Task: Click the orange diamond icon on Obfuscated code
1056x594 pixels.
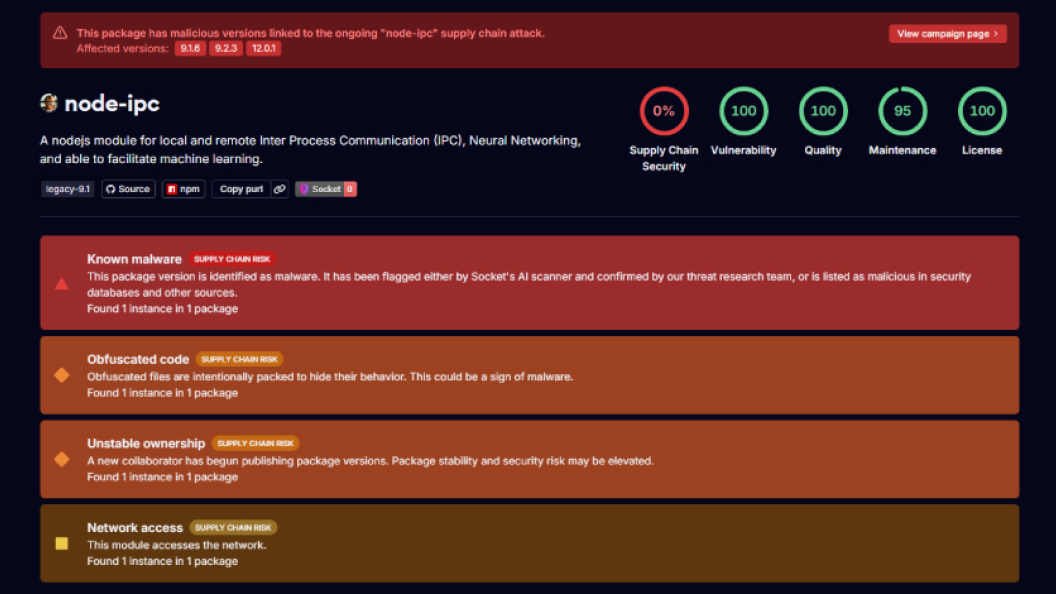Action: point(61,375)
